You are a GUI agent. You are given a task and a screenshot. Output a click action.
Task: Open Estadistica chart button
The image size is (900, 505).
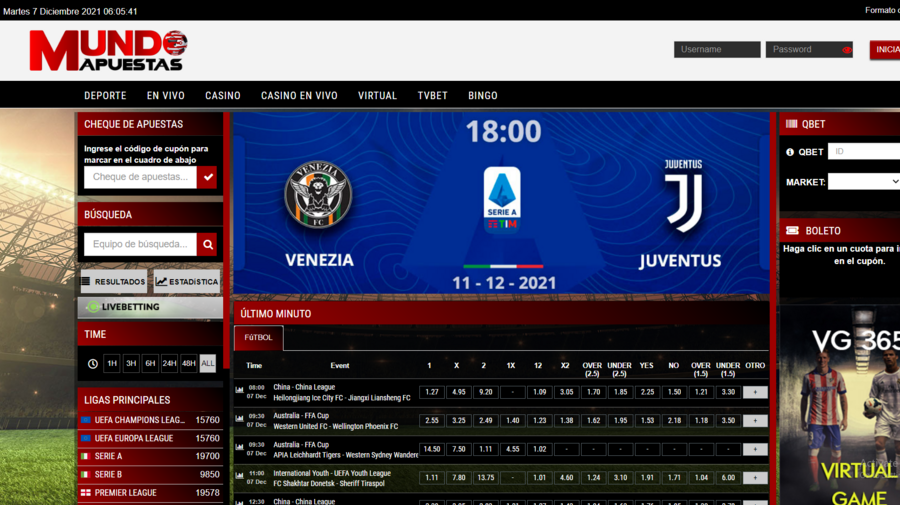tap(187, 282)
